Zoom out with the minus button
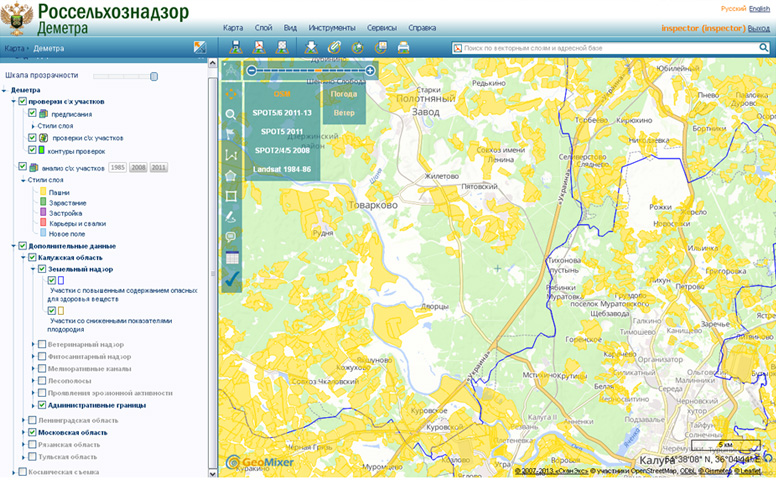The height and width of the screenshot is (480, 776). [x=251, y=71]
